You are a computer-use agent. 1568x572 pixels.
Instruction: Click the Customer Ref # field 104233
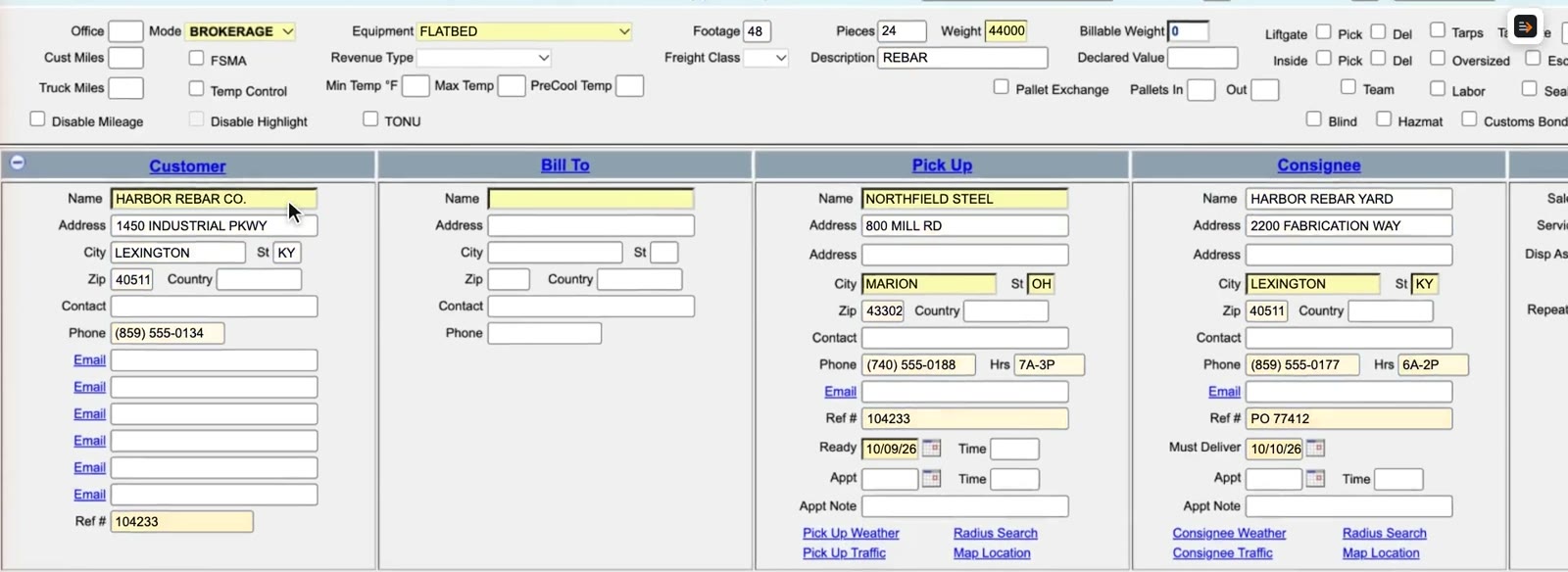click(181, 522)
